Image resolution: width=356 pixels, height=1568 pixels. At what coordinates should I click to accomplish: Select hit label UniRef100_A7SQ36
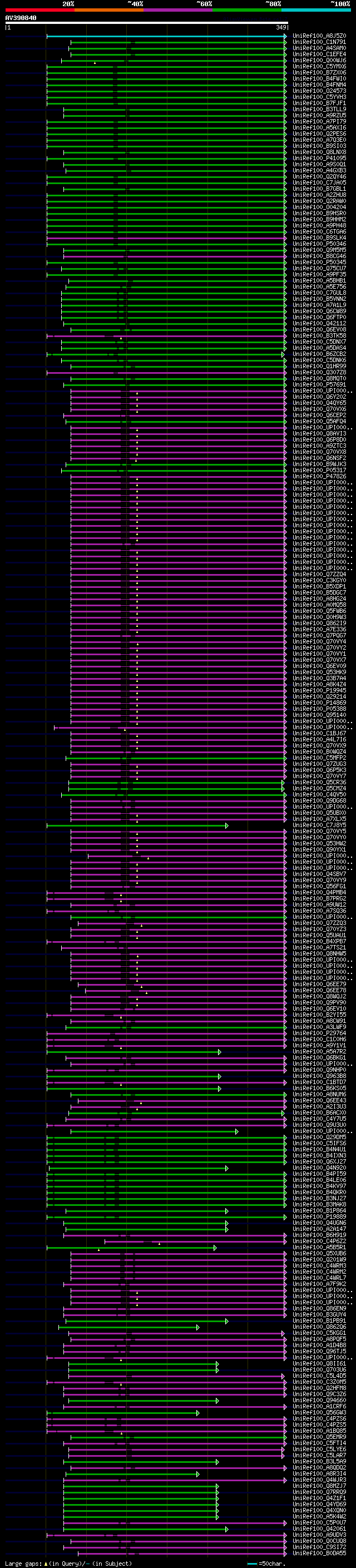(x=319, y=911)
